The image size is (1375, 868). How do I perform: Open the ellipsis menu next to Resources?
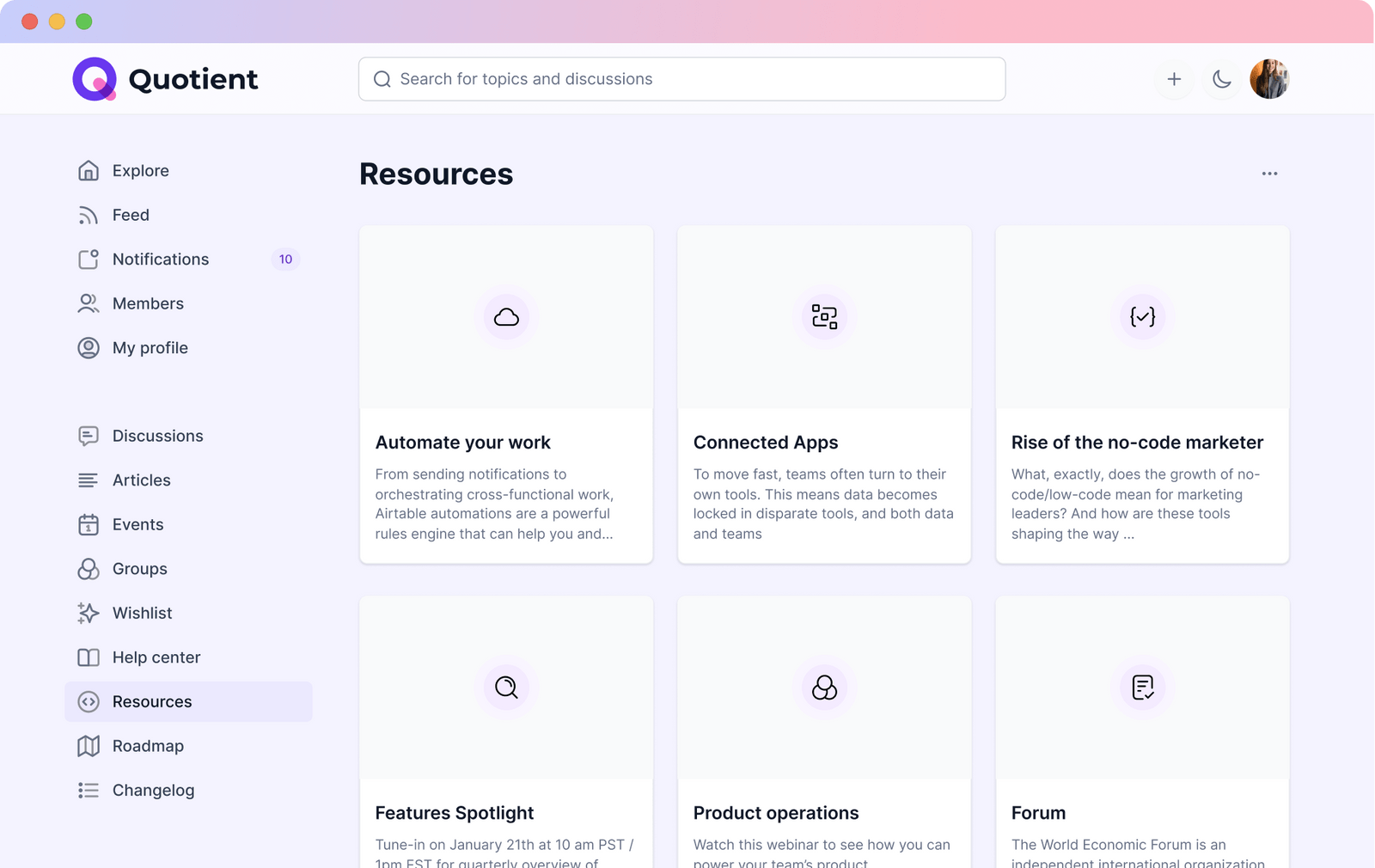point(1269,173)
